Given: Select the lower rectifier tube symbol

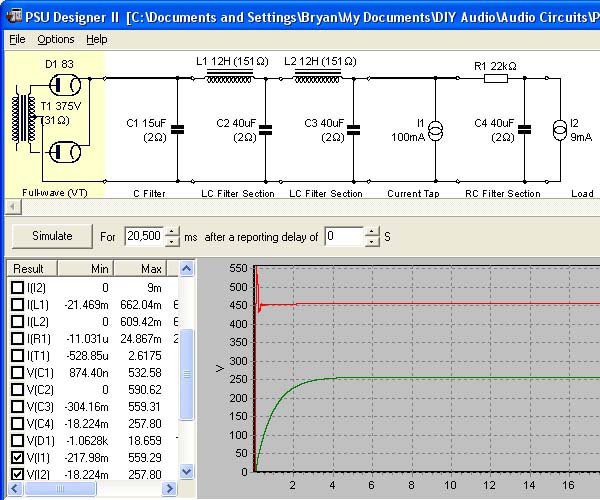Looking at the screenshot, I should (65, 152).
